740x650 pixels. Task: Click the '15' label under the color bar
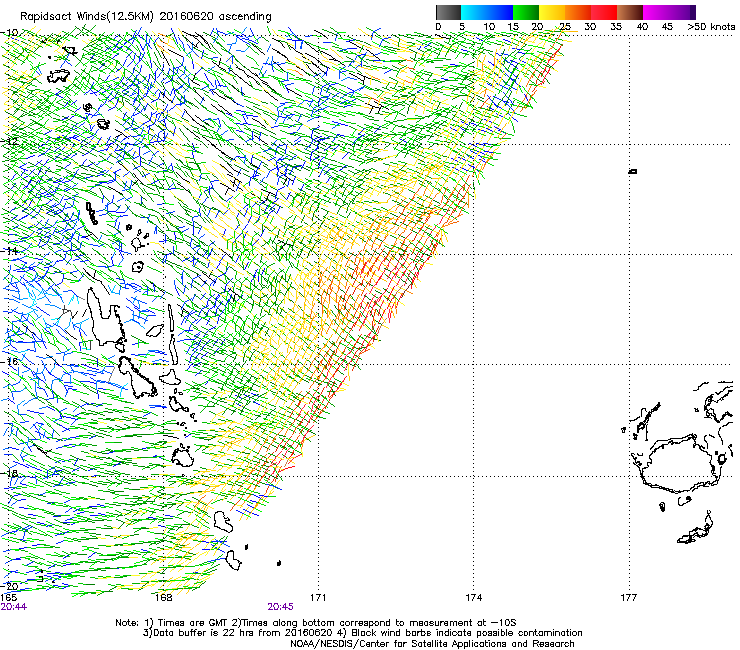point(513,26)
